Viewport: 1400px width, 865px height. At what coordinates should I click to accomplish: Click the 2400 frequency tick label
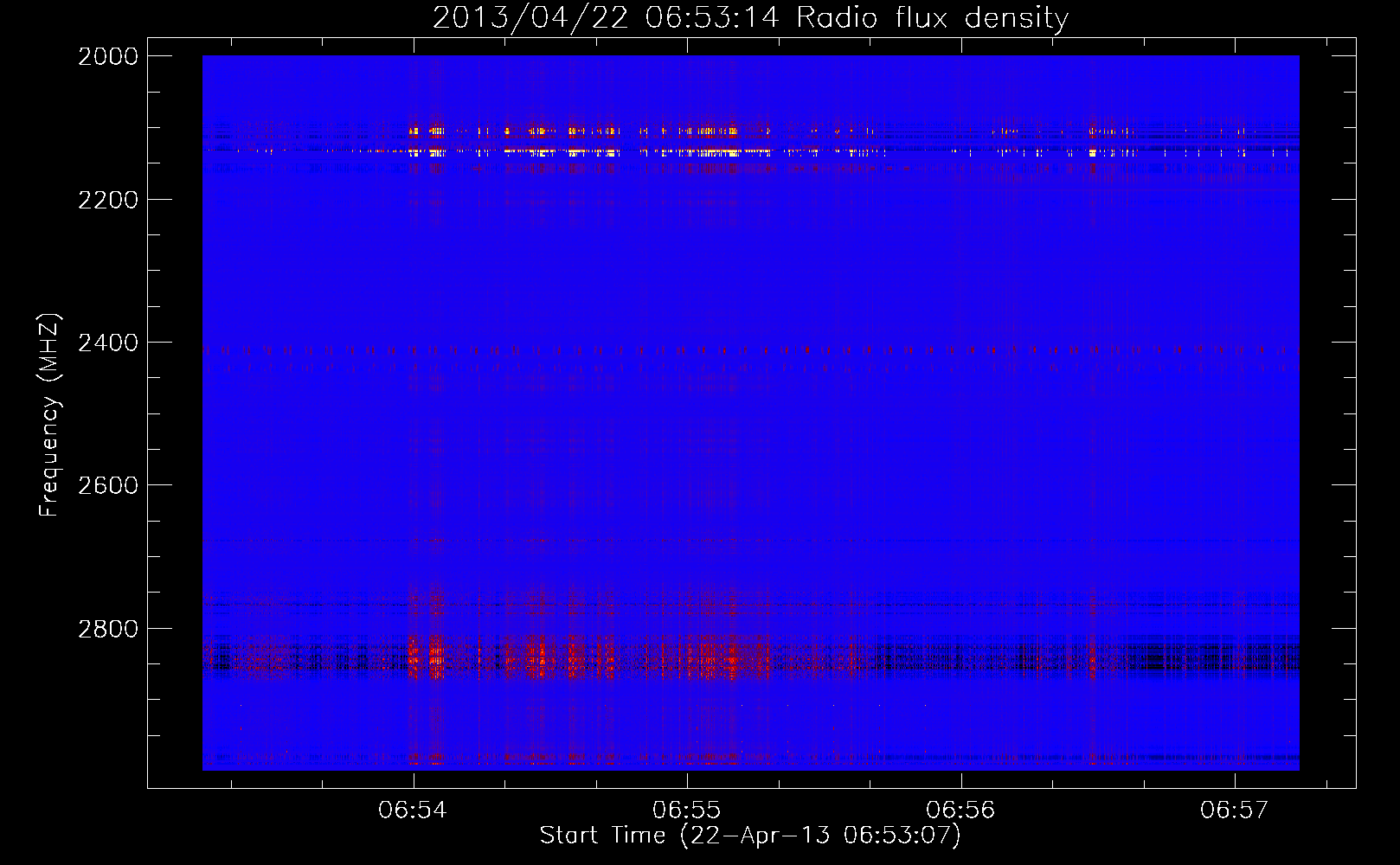click(x=108, y=343)
